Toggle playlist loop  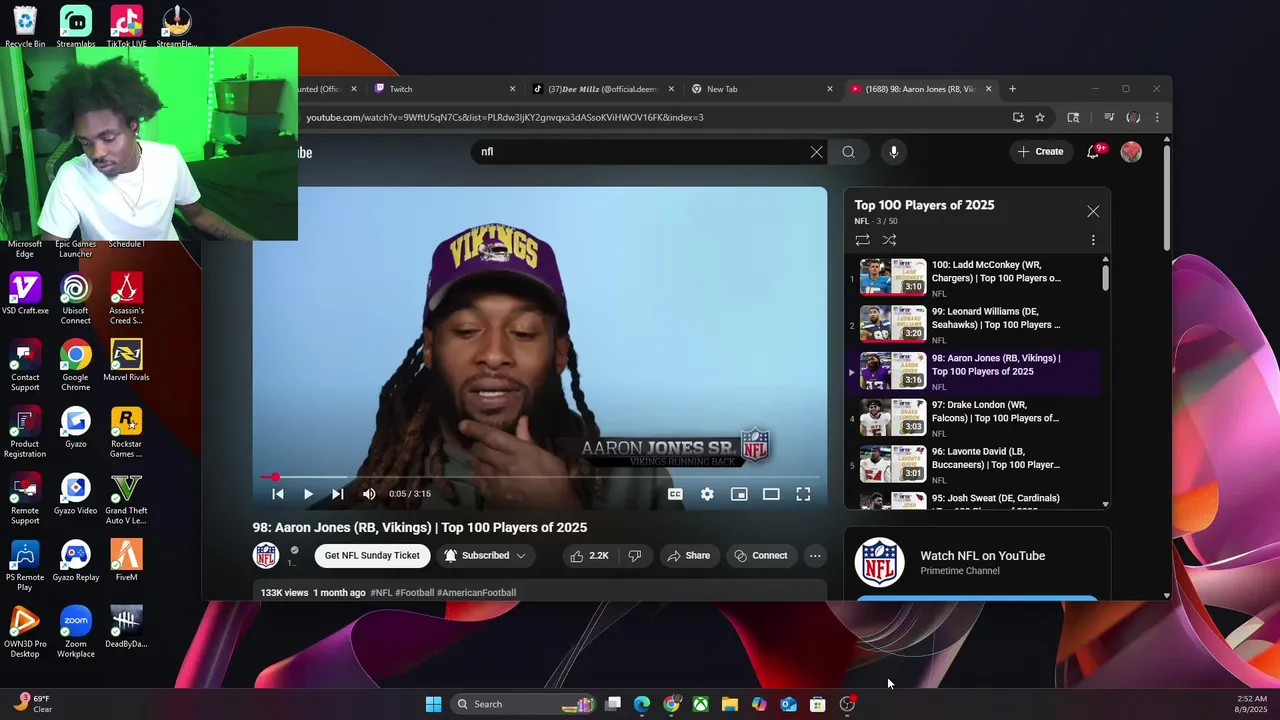coord(862,240)
